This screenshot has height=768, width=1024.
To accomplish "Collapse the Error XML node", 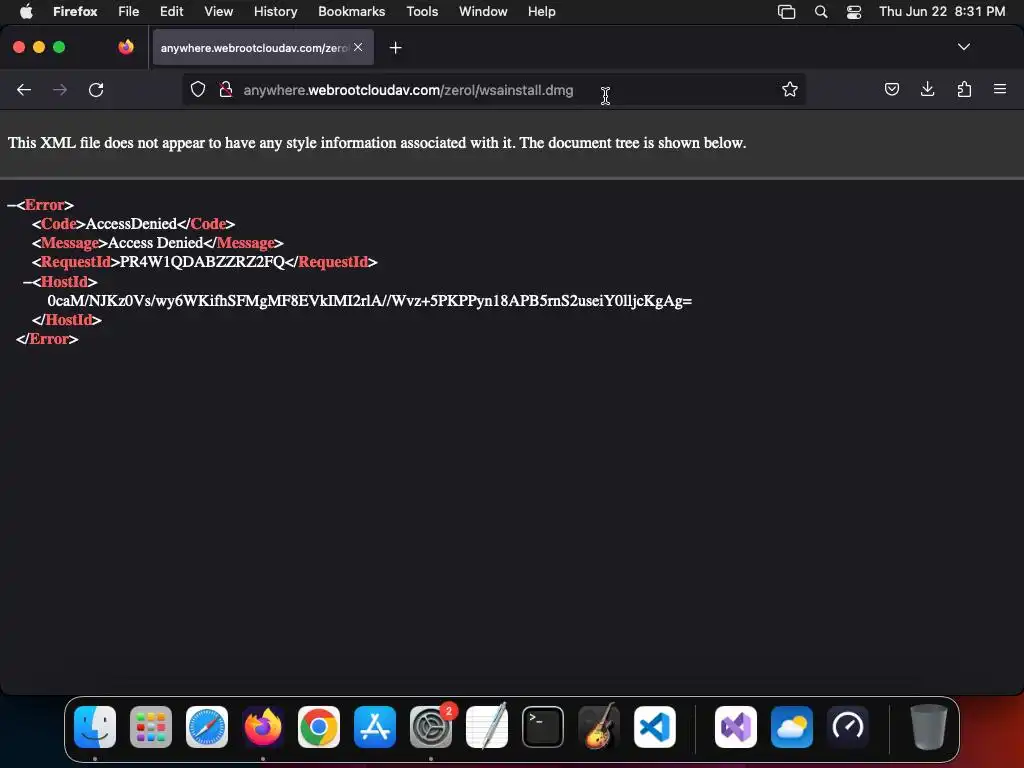I will (x=11, y=205).
